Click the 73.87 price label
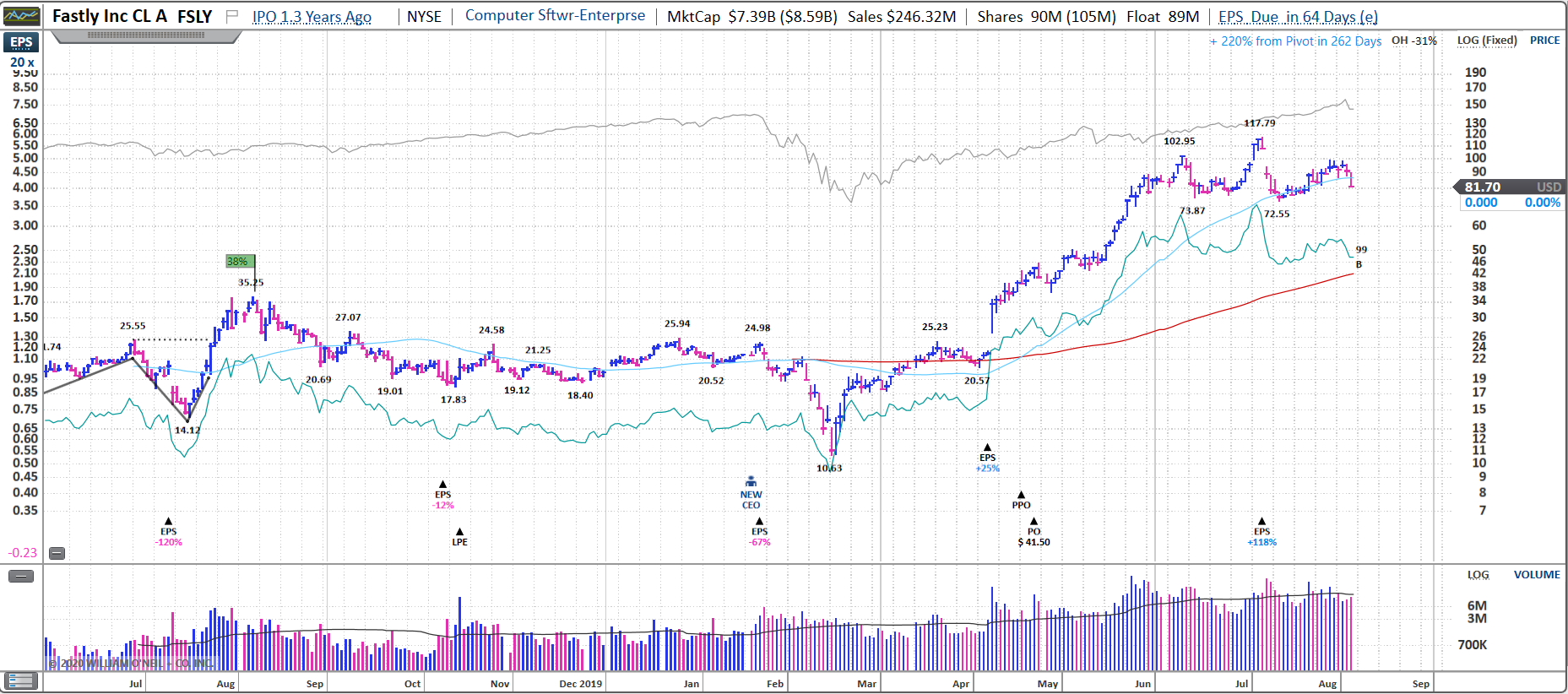Screen dimensions: 1568x694 [1192, 210]
